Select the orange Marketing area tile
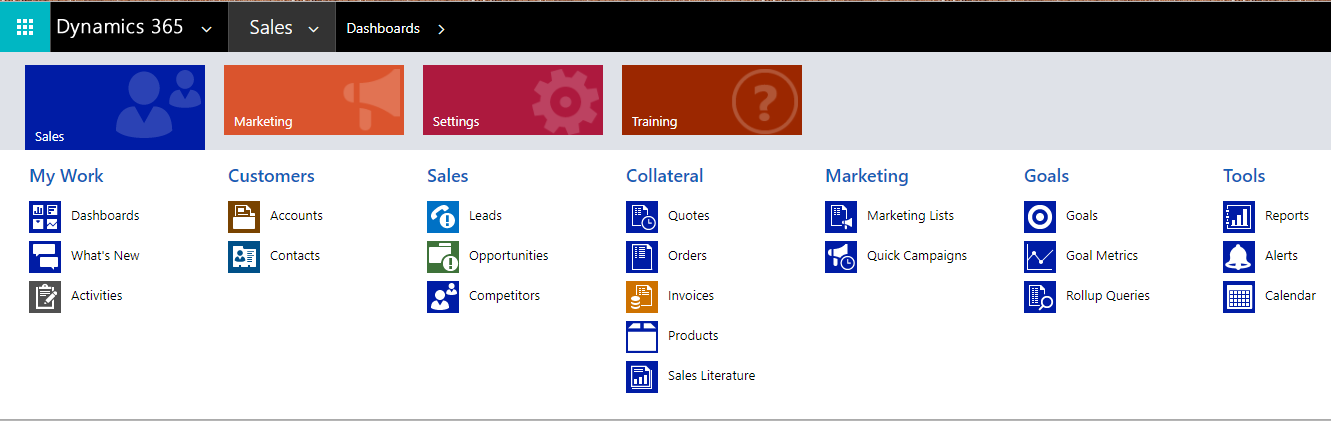1331x421 pixels. pos(314,100)
